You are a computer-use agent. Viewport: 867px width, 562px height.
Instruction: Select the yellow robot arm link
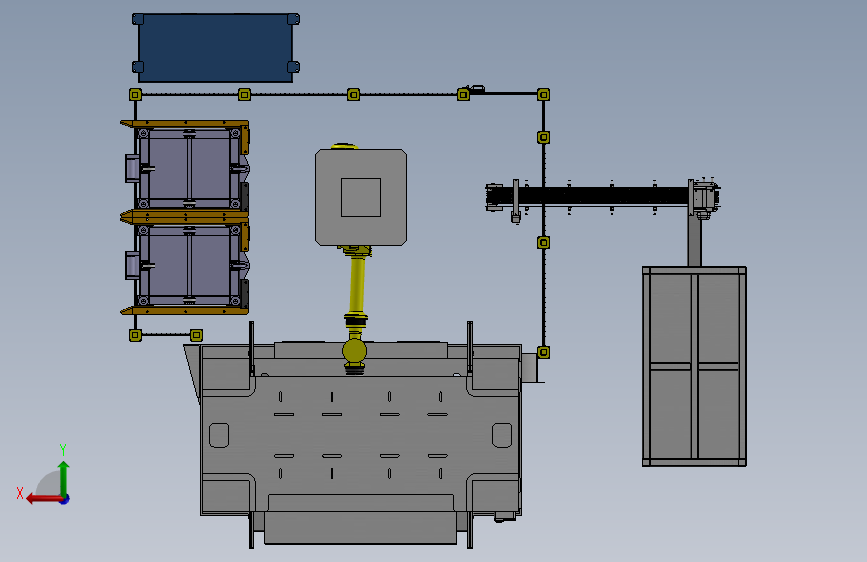click(x=357, y=285)
